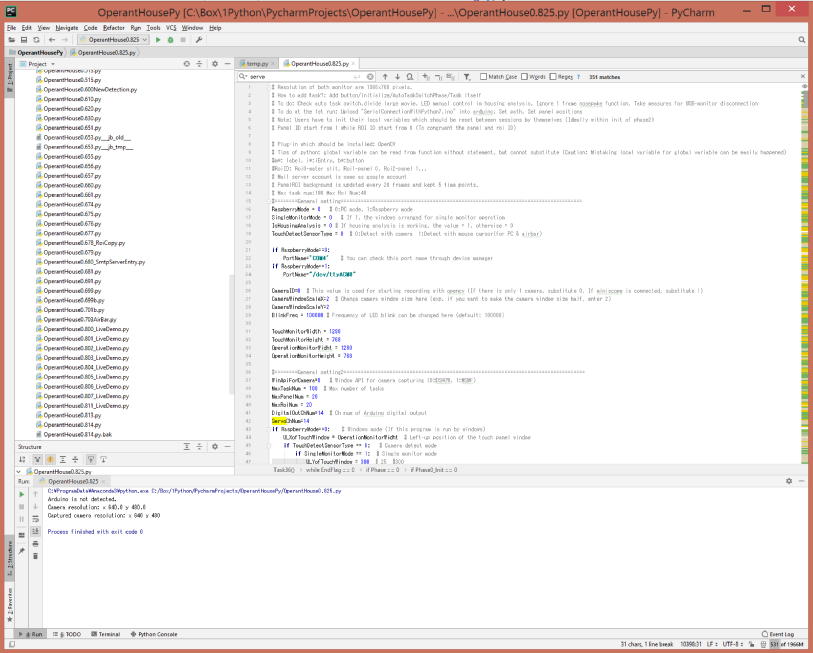The width and height of the screenshot is (813, 653).
Task: Click the Save All toolbar icon
Action: [22, 39]
